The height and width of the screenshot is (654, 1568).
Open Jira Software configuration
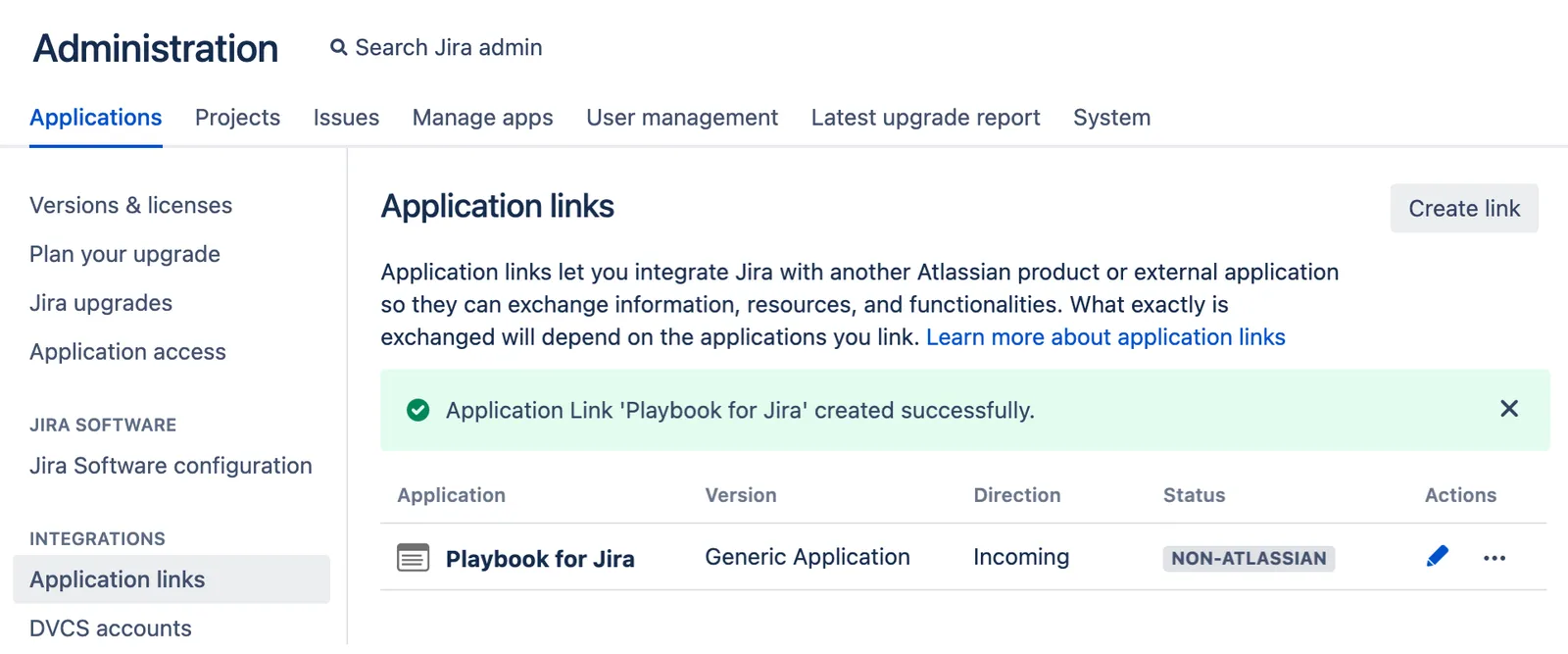point(171,466)
